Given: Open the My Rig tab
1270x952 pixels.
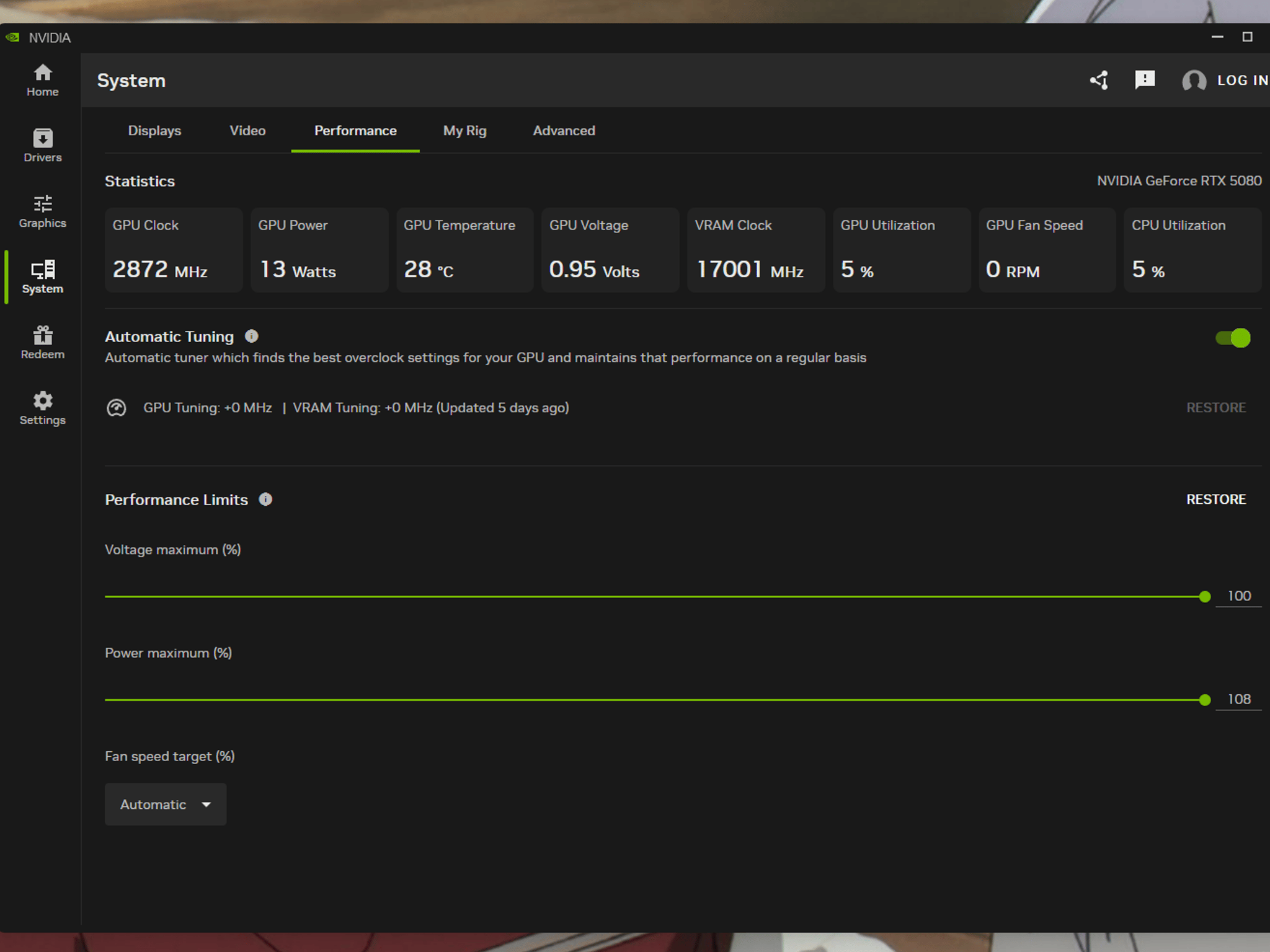Looking at the screenshot, I should pos(464,131).
